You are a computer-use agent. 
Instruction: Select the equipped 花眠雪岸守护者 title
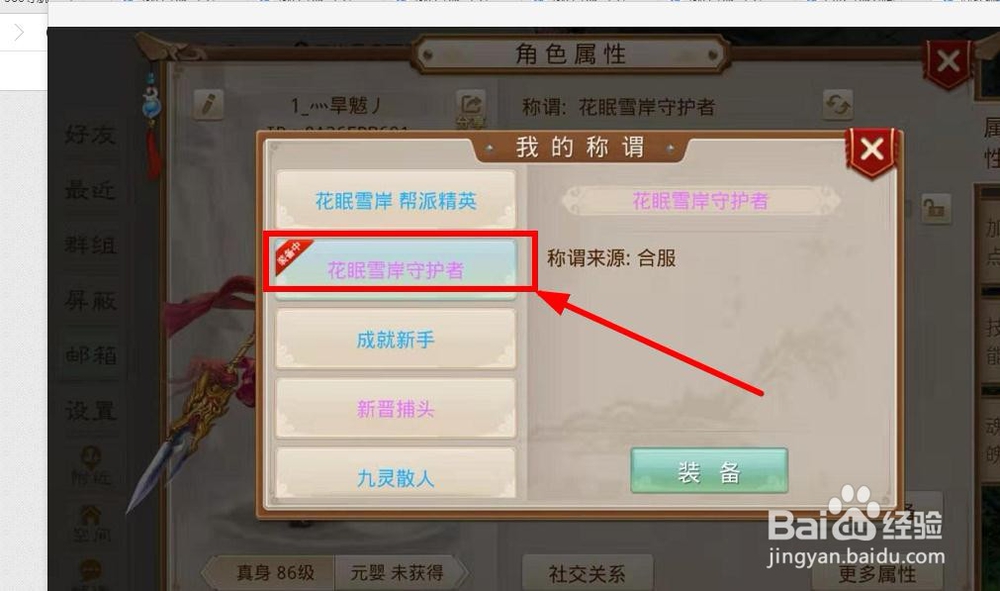[395, 269]
